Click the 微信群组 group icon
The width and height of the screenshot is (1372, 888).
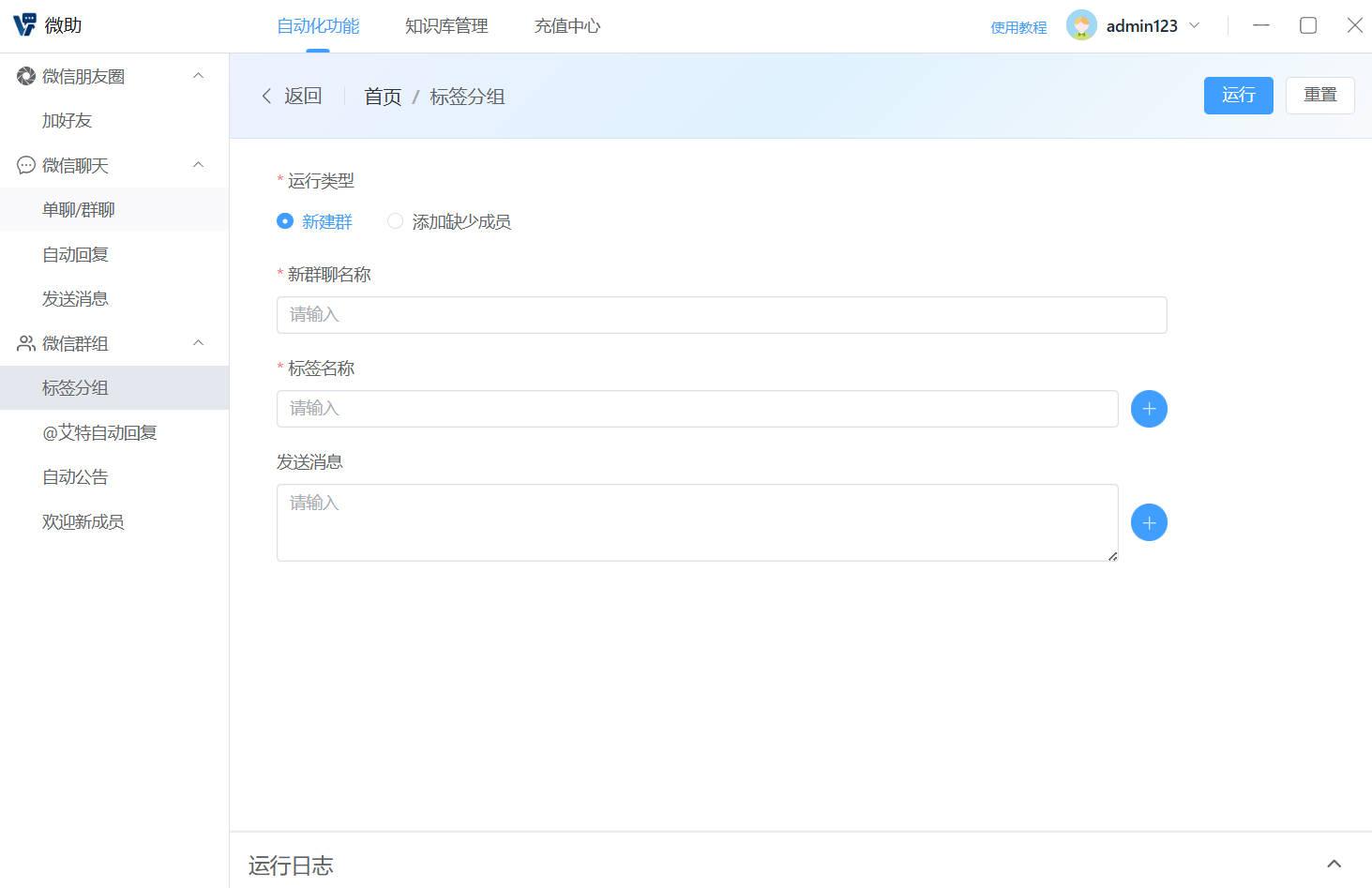click(x=24, y=343)
